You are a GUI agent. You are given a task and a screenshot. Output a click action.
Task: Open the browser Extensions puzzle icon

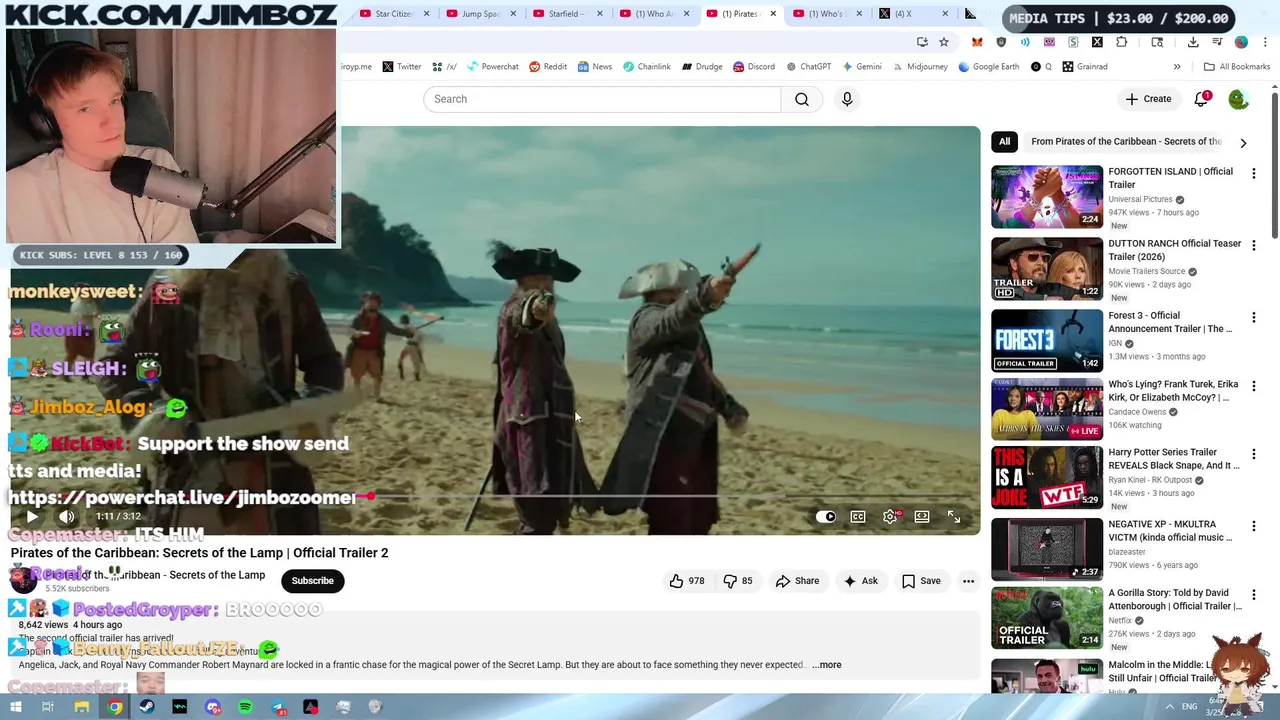tap(1121, 42)
